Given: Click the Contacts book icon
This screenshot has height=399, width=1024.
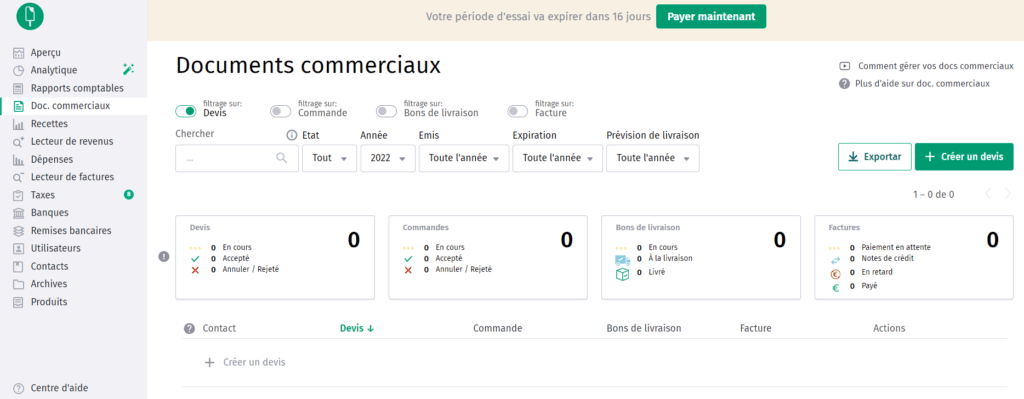Looking at the screenshot, I should click(18, 266).
